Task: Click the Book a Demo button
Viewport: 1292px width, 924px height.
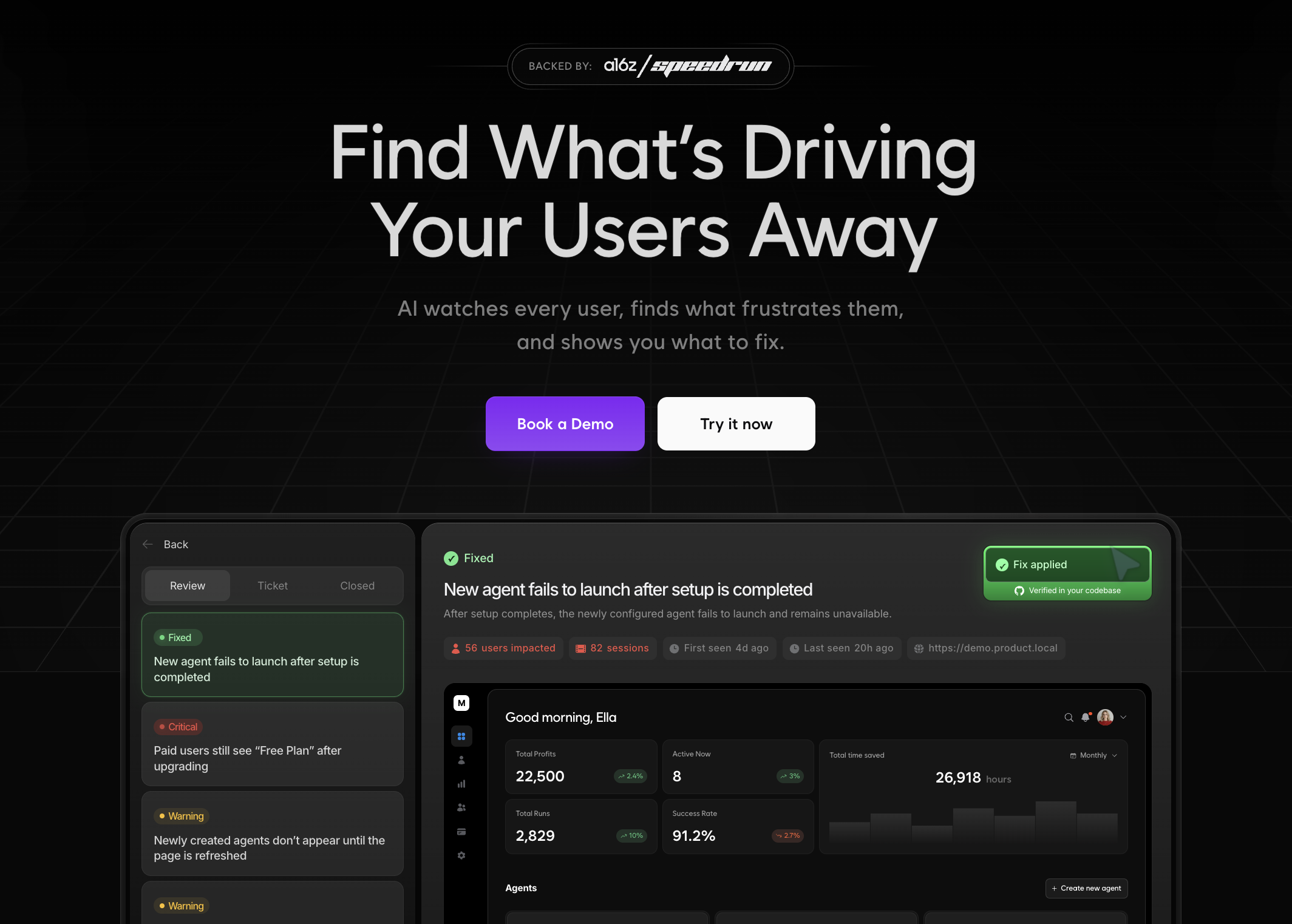Action: (x=565, y=424)
